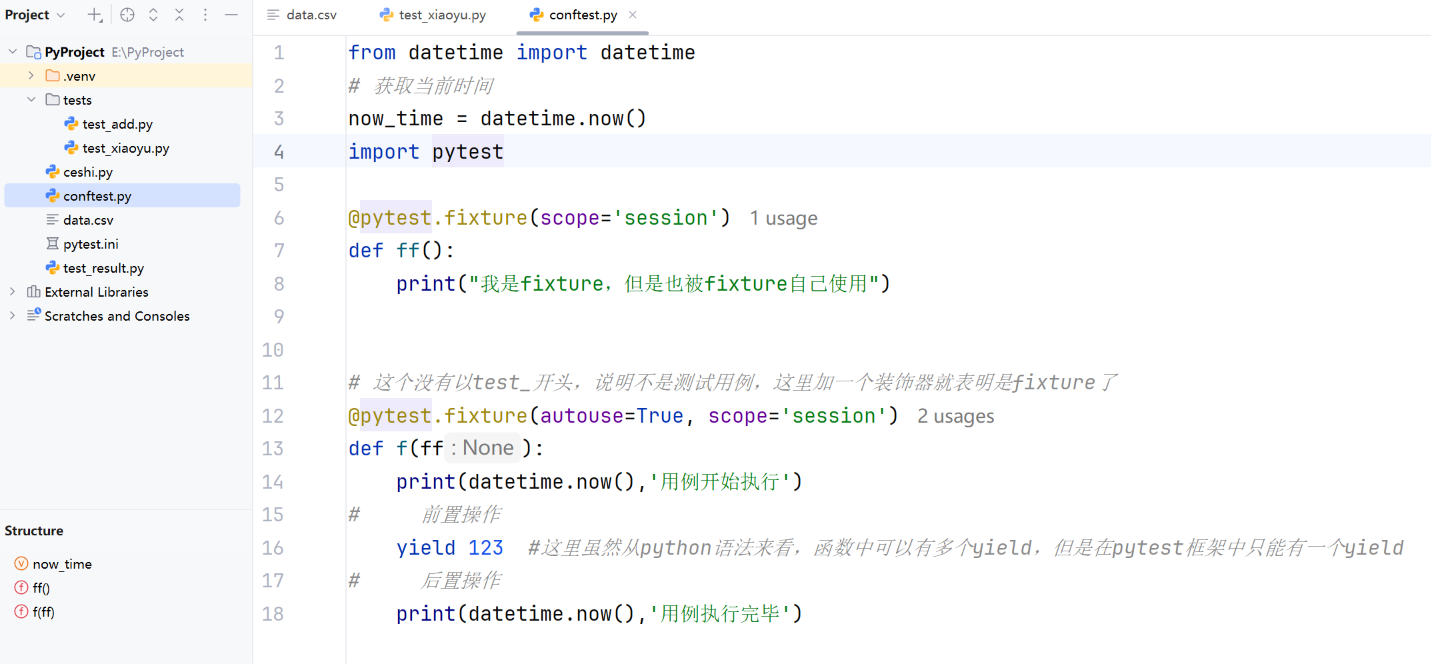Click the tests folder icon

pos(53,100)
